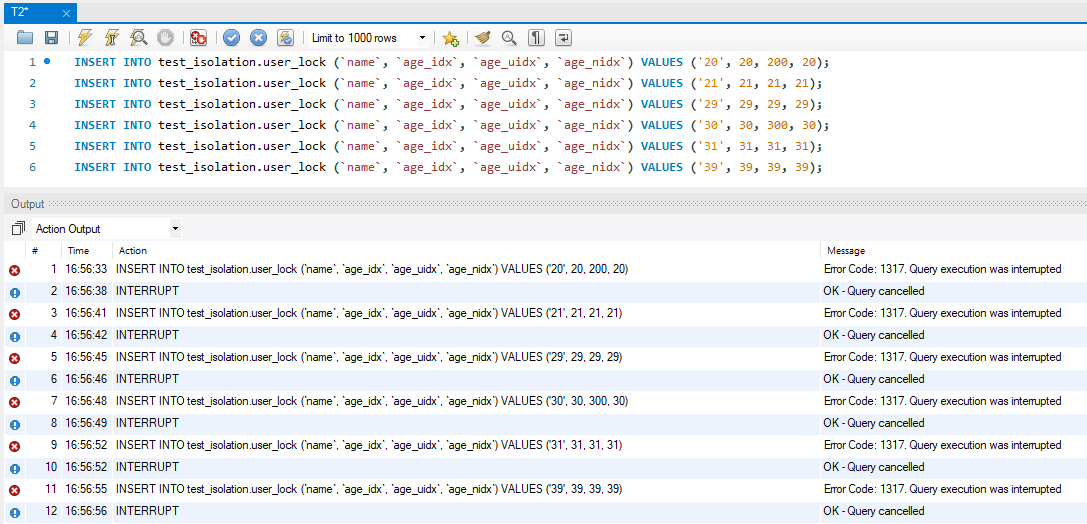Viewport: 1087px width, 524px height.
Task: Select output action INSERT VALUES ('21', 21, 21, 21)
Action: [369, 313]
